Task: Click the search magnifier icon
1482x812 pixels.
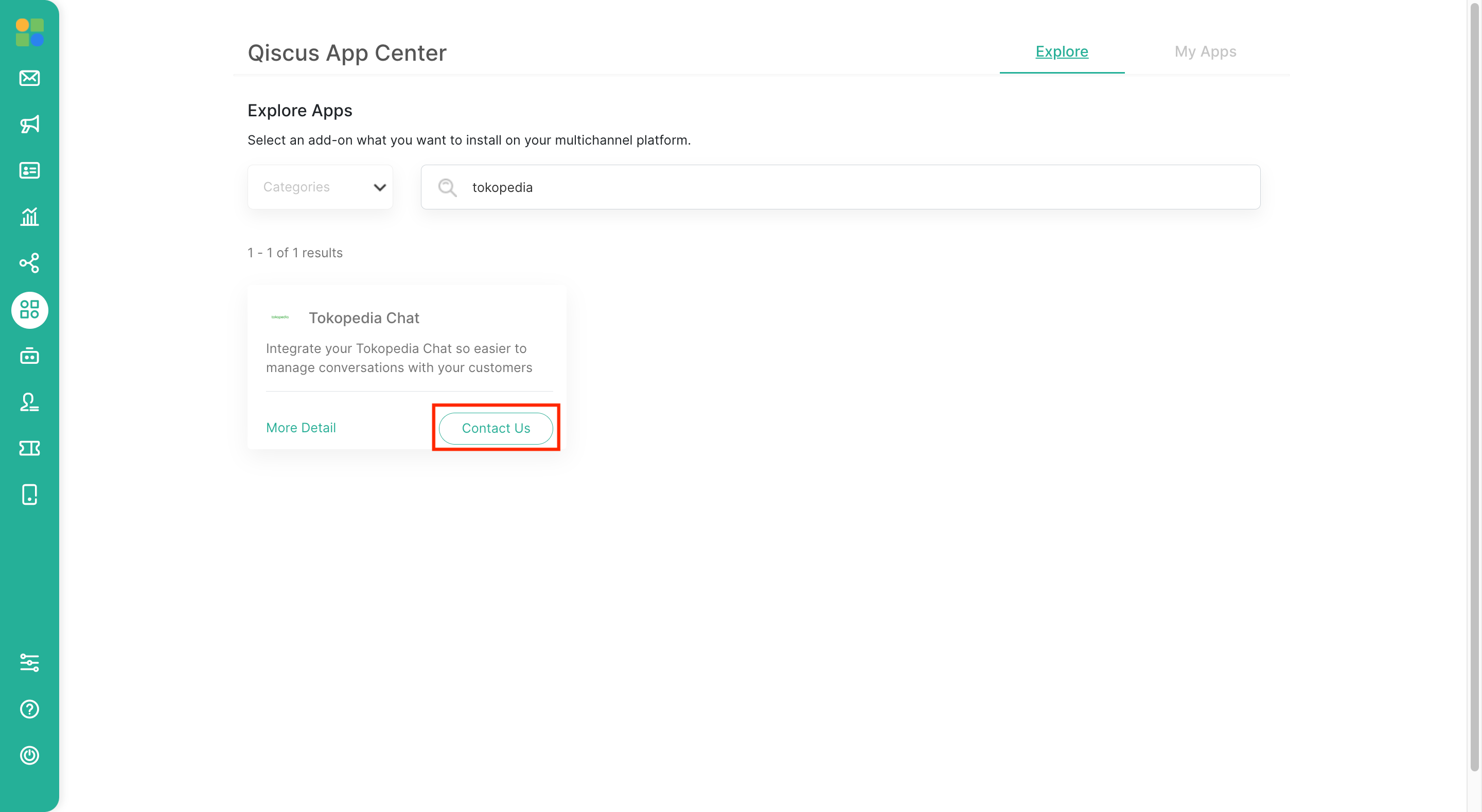Action: point(447,188)
